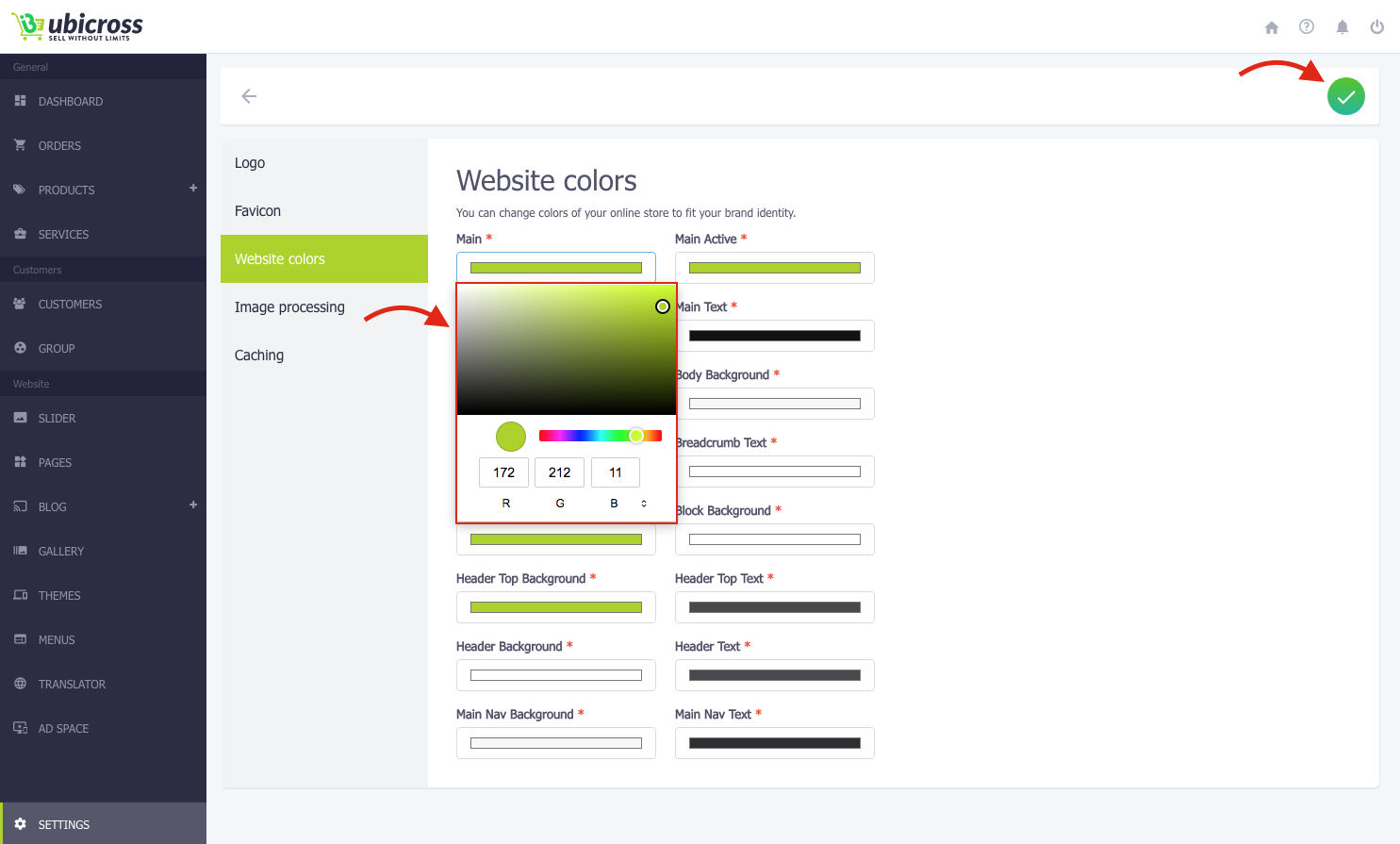Open the Header Top Background swatch

[x=556, y=607]
